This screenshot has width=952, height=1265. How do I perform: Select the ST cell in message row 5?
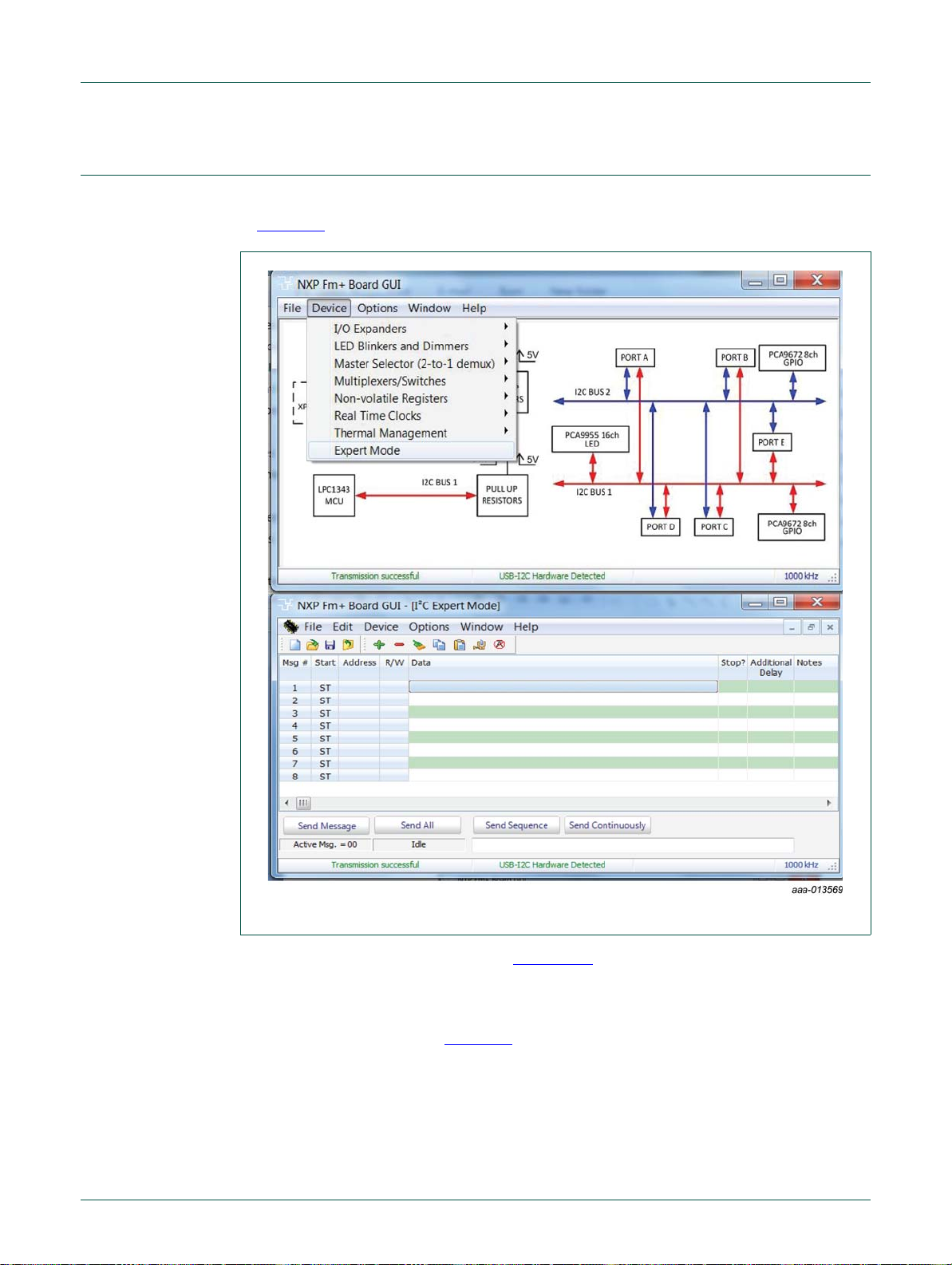pyautogui.click(x=325, y=739)
